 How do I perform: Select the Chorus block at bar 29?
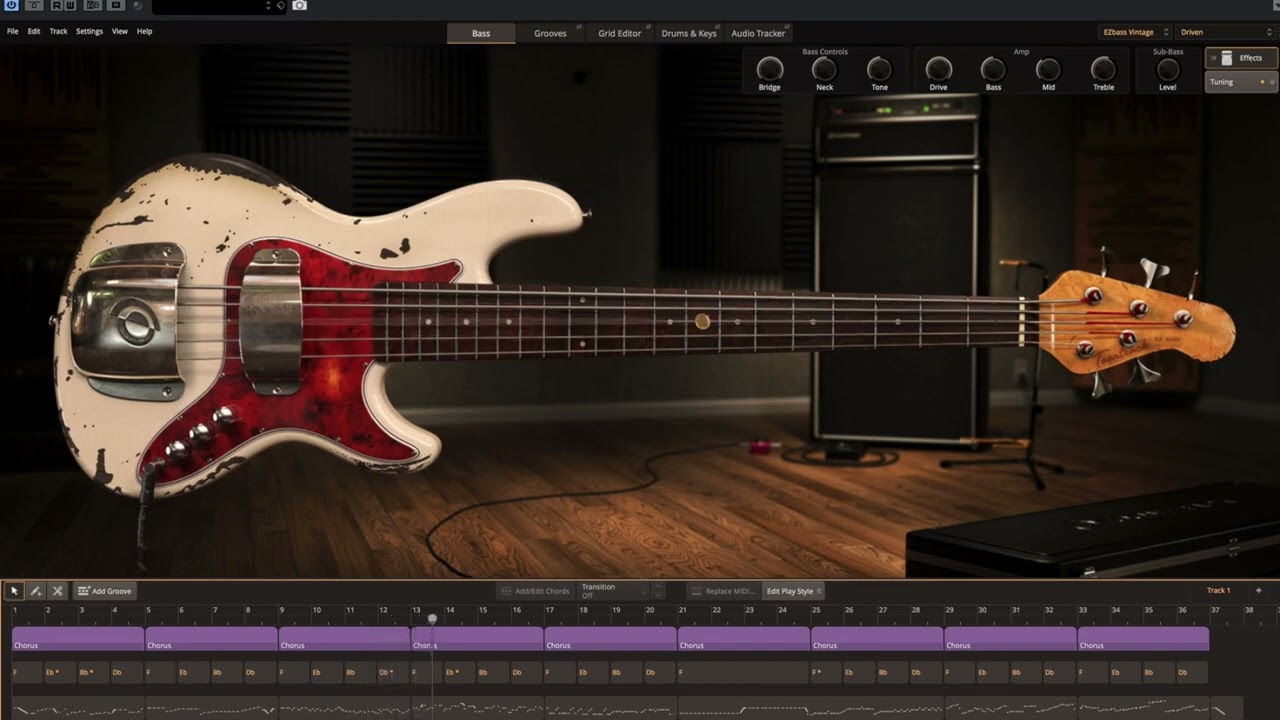coord(1010,639)
